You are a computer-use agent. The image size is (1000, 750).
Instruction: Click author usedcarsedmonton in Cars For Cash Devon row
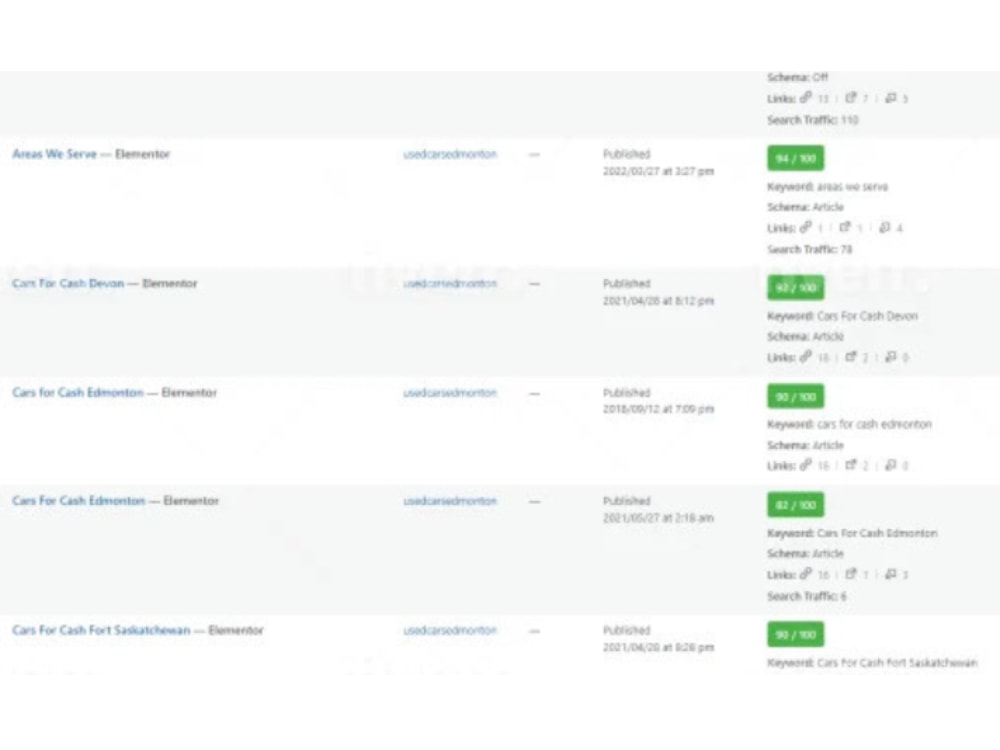[x=450, y=284]
